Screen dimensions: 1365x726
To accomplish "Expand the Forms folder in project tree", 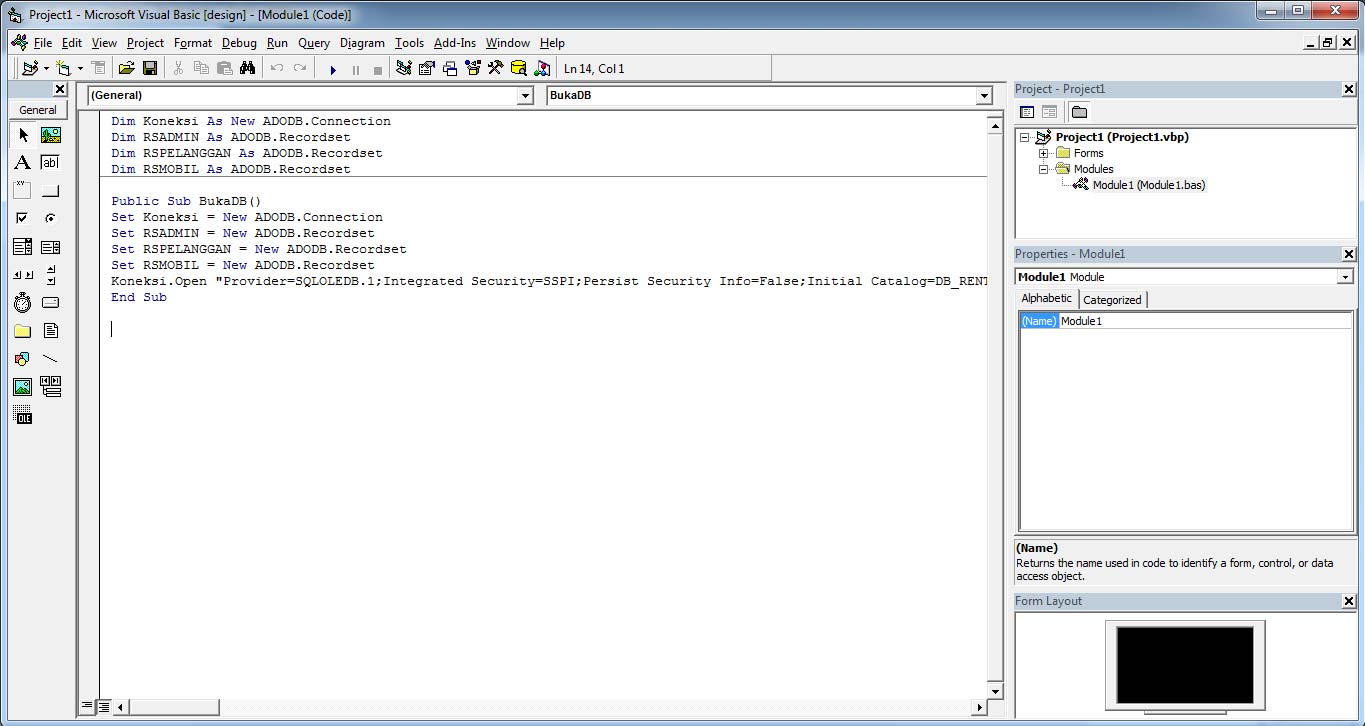I will 1043,153.
